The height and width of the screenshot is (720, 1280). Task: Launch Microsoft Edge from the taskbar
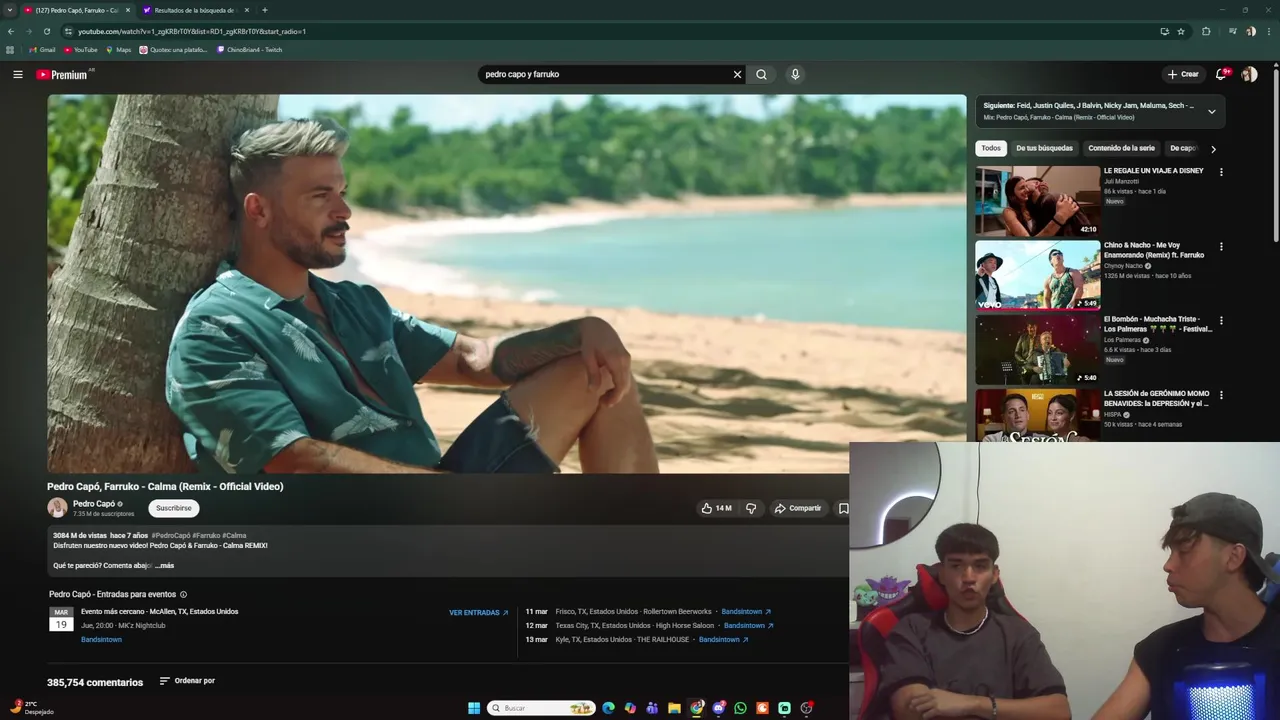pyautogui.click(x=608, y=708)
